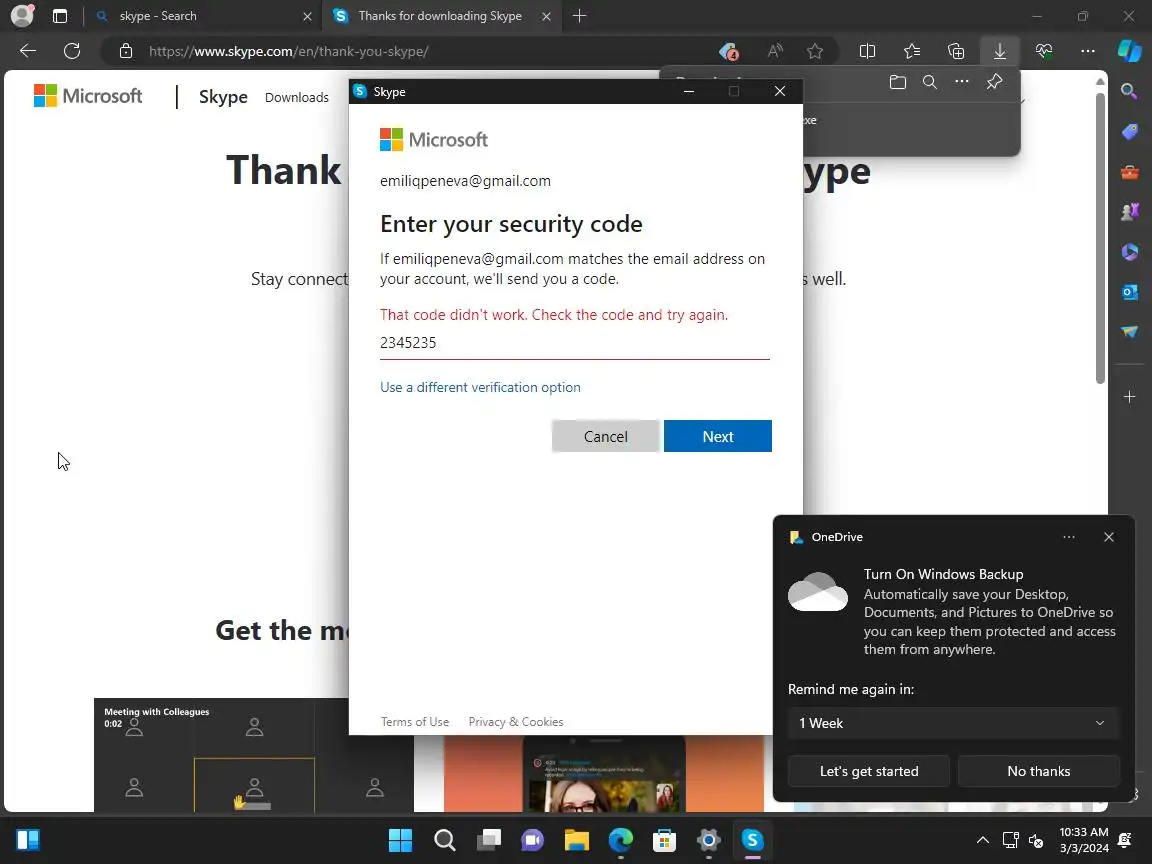Screen dimensions: 1152x864
Task: Open Edge sidebar Search icon
Action: 1129,91
